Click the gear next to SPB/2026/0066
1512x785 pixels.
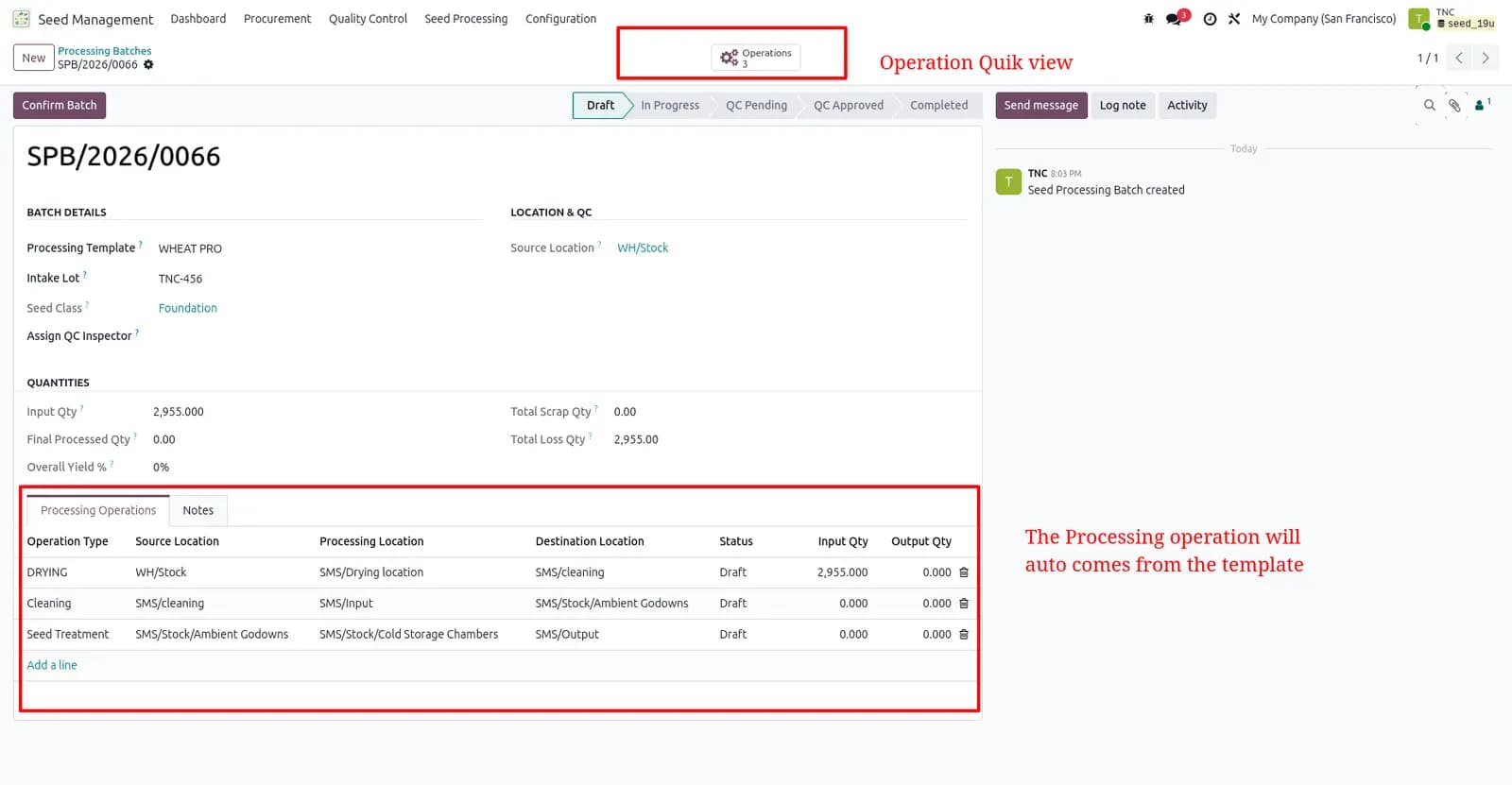click(148, 64)
